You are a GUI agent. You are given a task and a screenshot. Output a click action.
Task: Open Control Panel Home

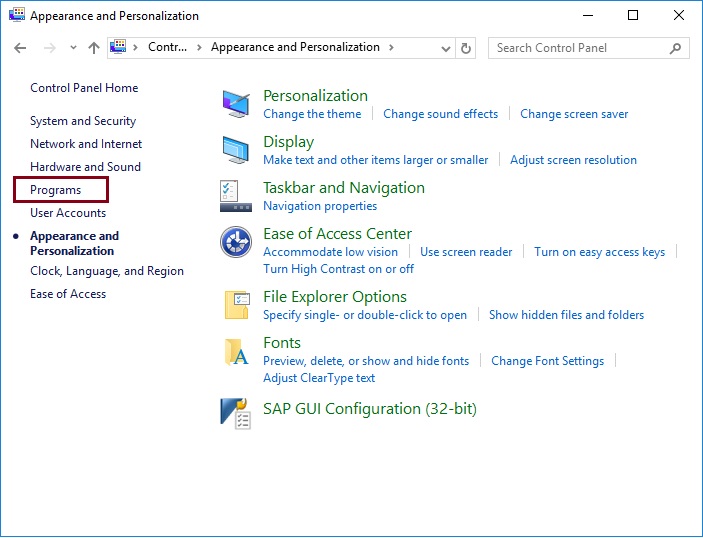click(x=84, y=88)
